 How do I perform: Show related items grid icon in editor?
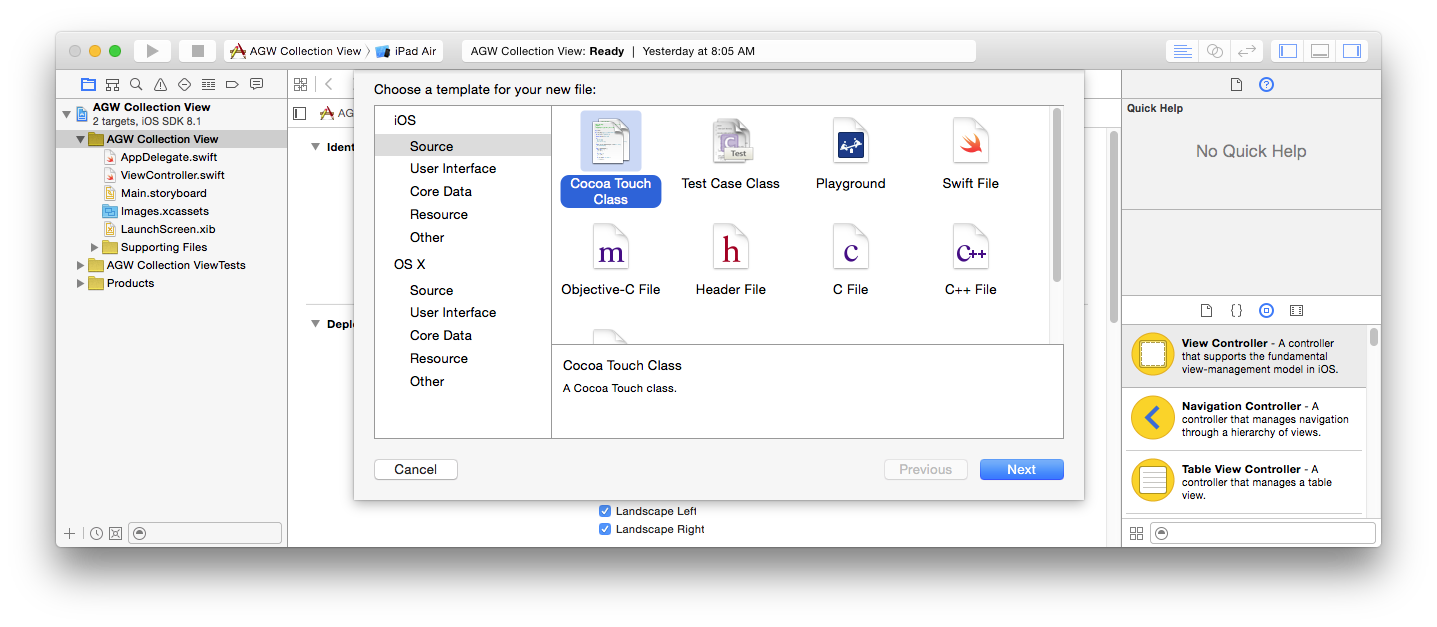[300, 84]
